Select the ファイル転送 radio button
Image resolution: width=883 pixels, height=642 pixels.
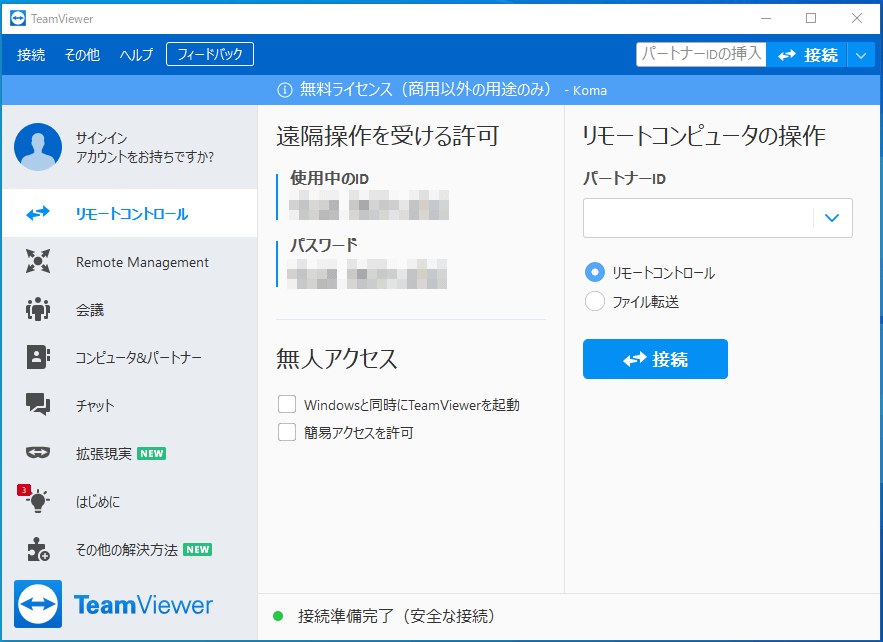point(595,301)
